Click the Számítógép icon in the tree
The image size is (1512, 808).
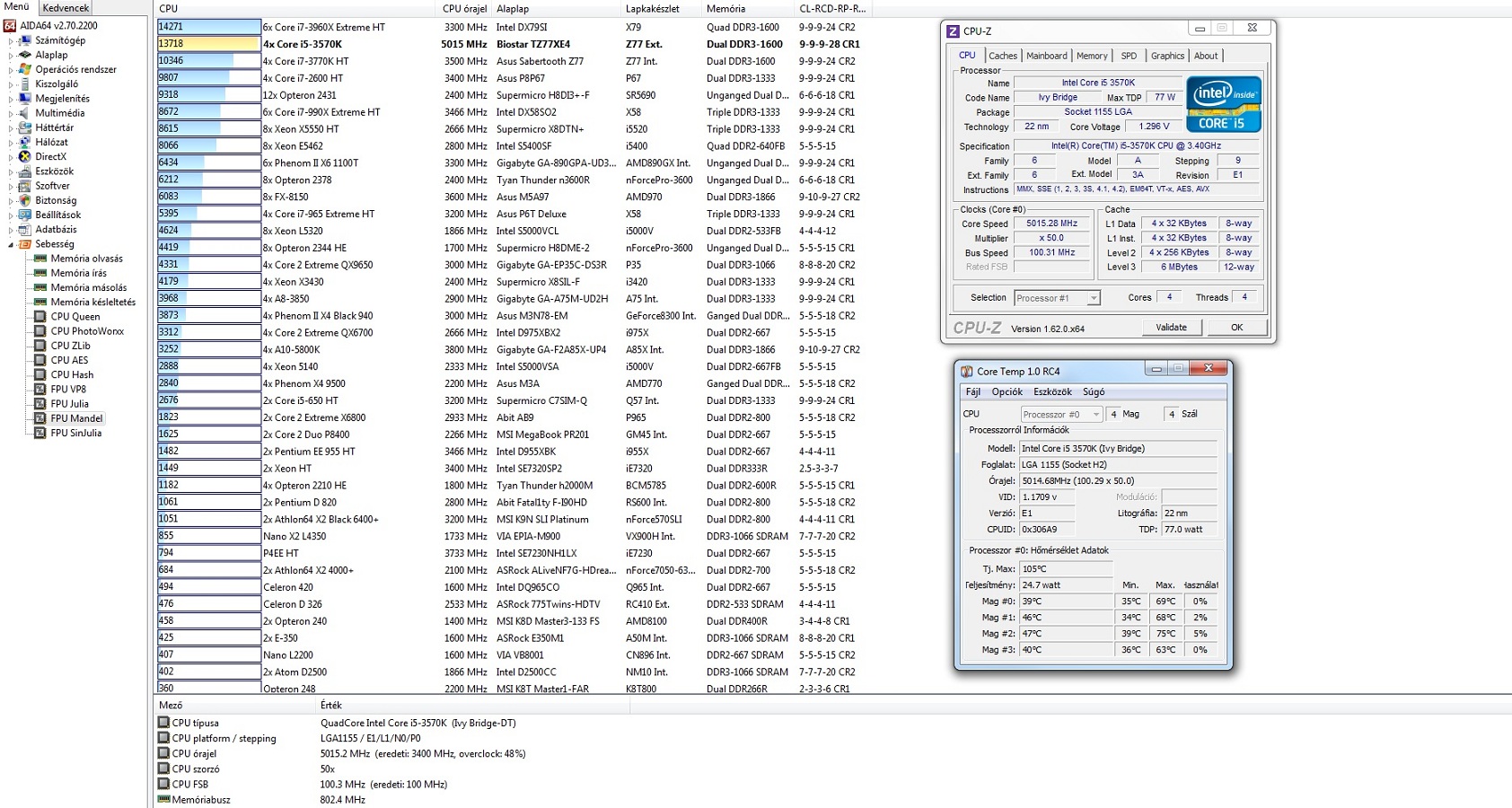[x=25, y=40]
